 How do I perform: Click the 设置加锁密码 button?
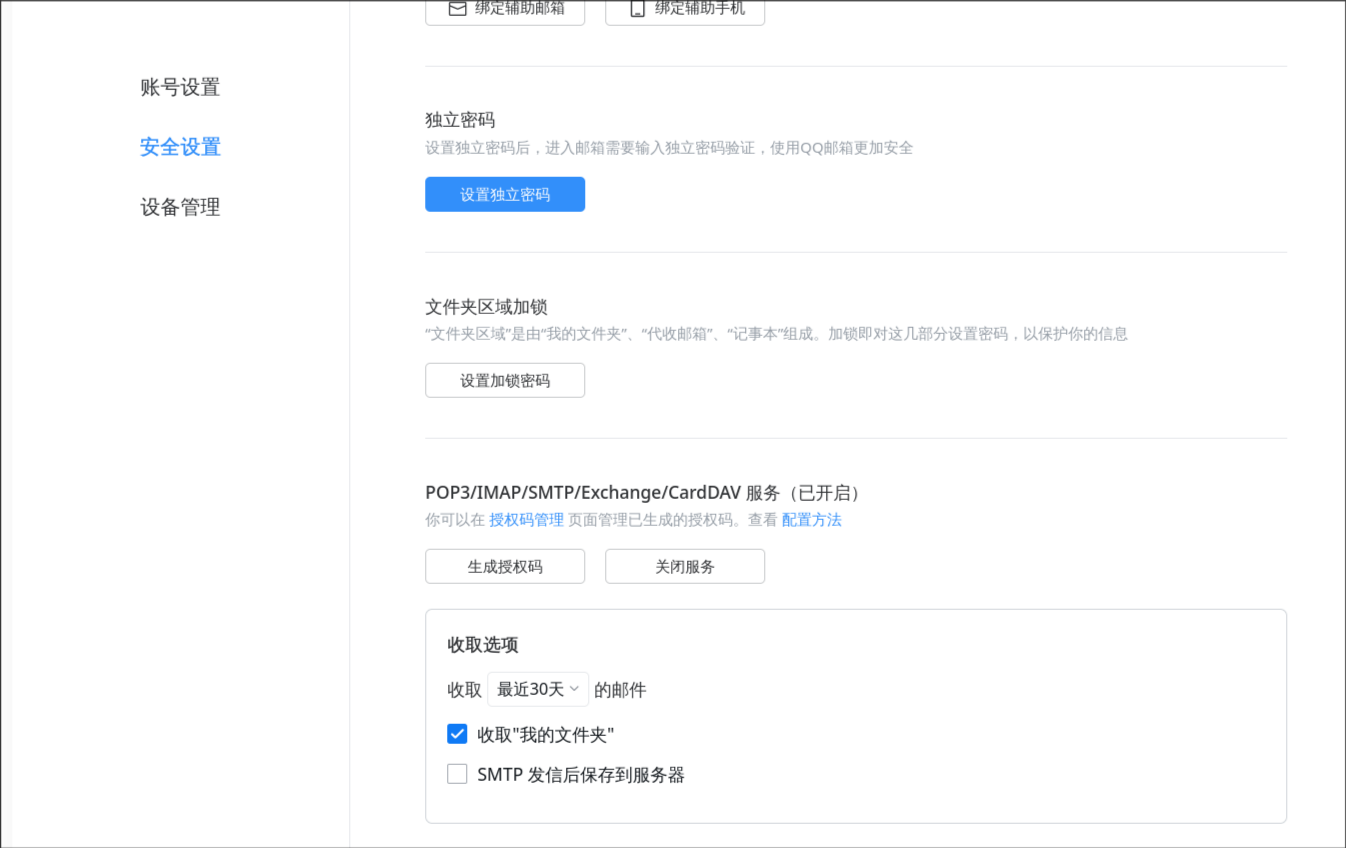tap(505, 380)
